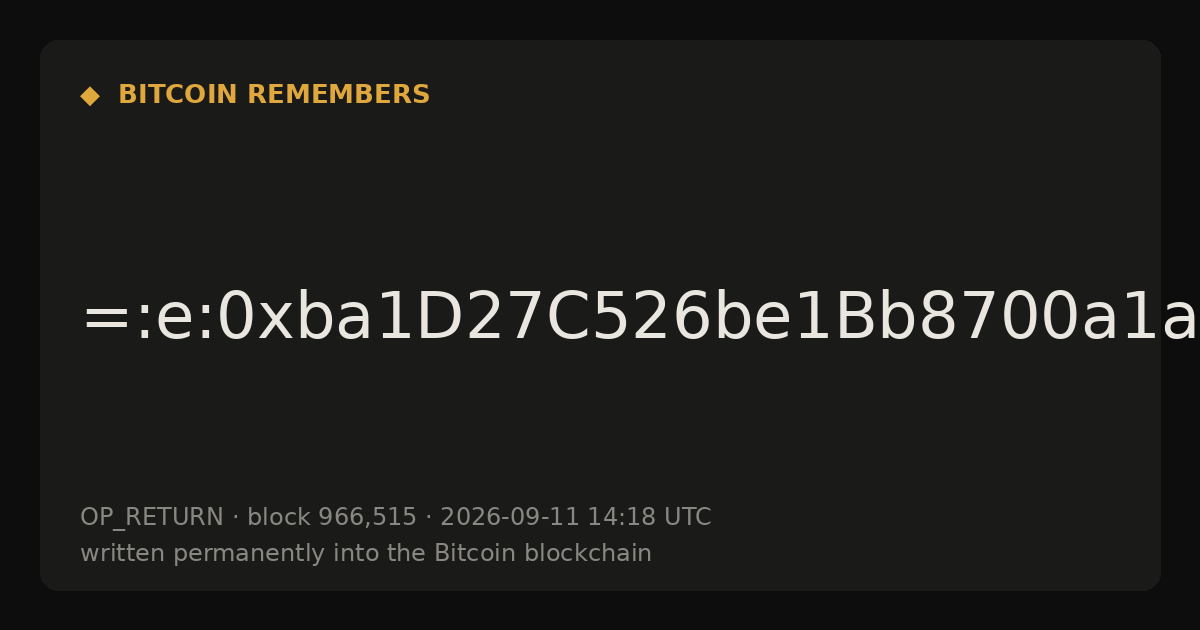
Task: Click the word BITCOIN in the header
Action: click(178, 95)
